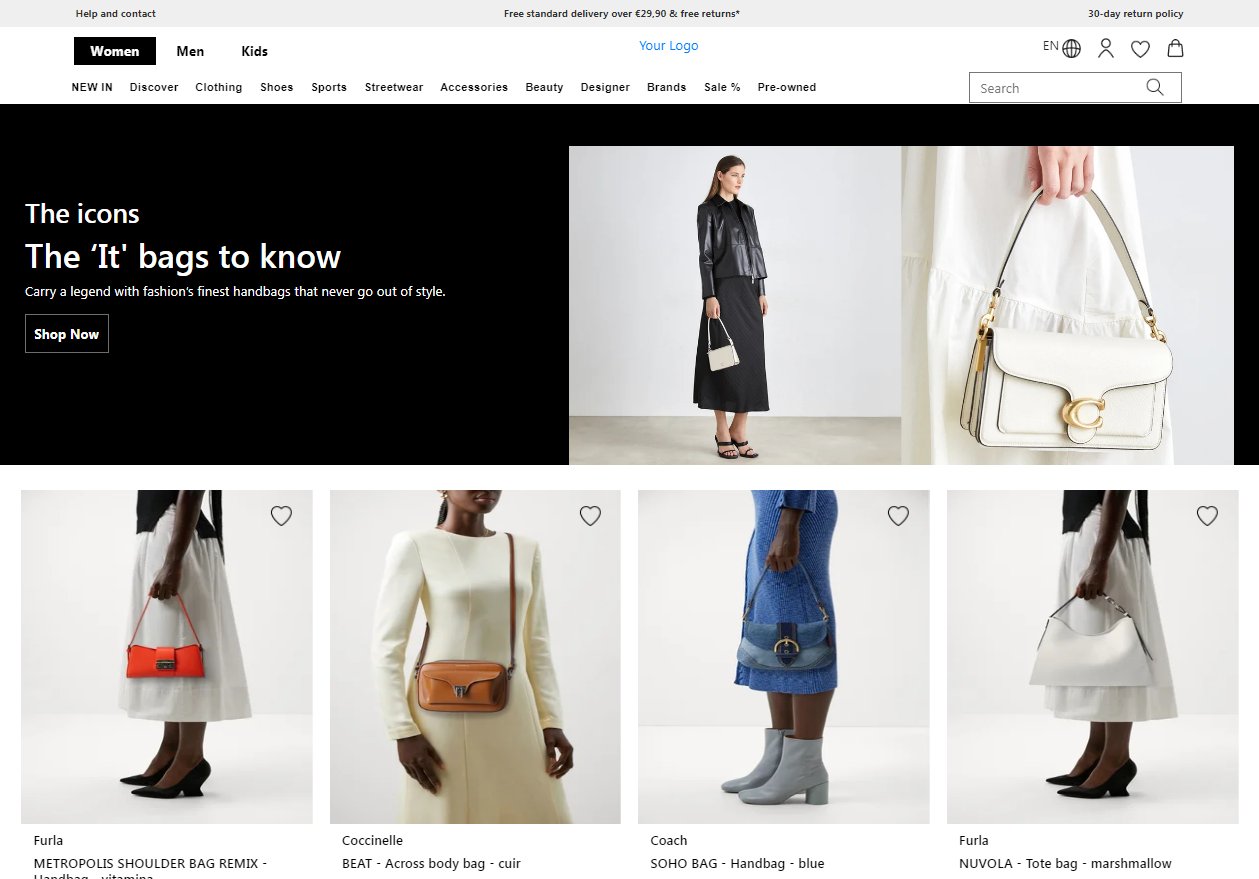Viewport: 1259px width, 879px height.
Task: Open the 30-day return policy link
Action: [1135, 14]
